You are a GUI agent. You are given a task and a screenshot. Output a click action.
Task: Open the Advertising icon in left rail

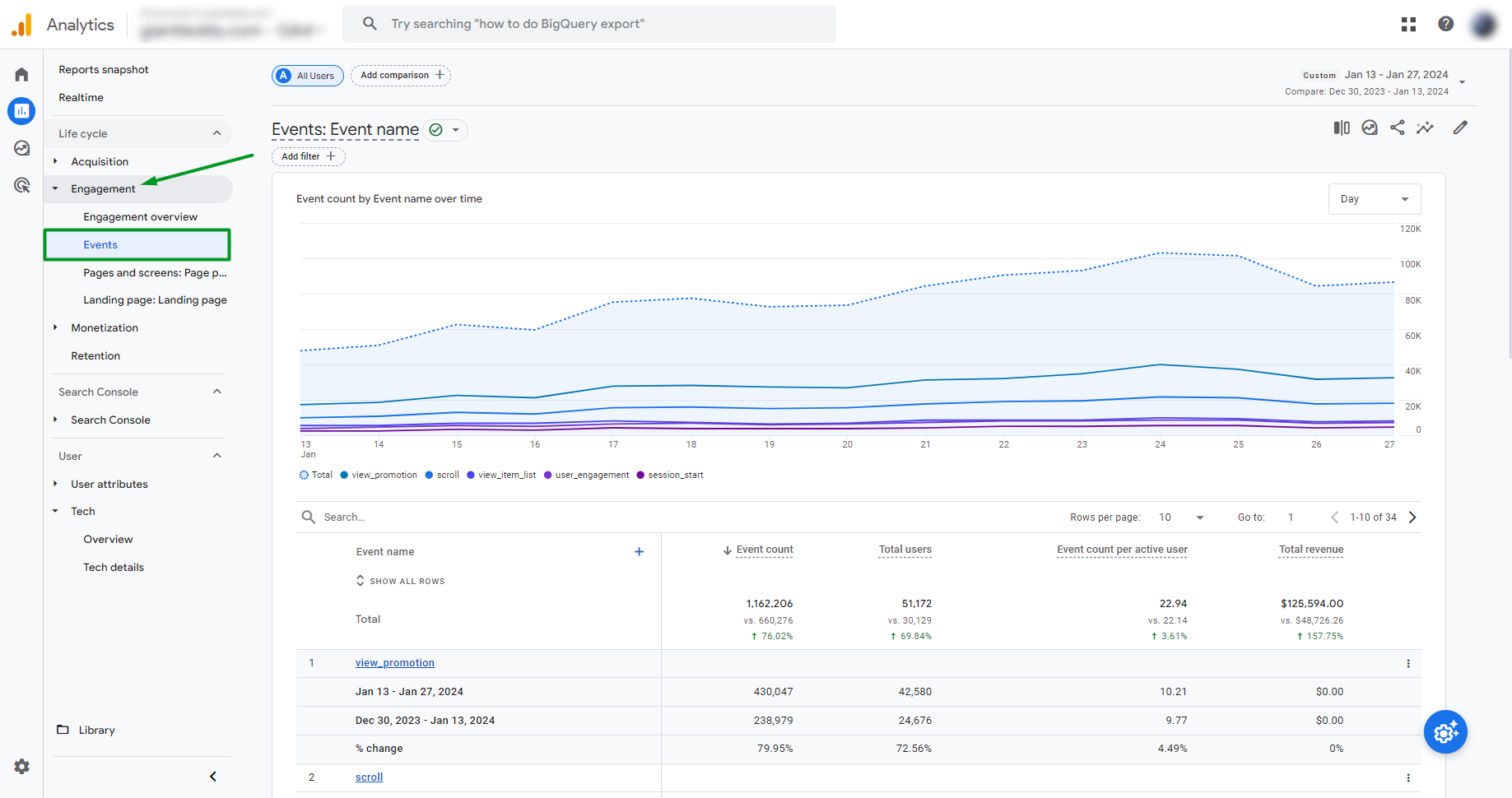pyautogui.click(x=21, y=185)
